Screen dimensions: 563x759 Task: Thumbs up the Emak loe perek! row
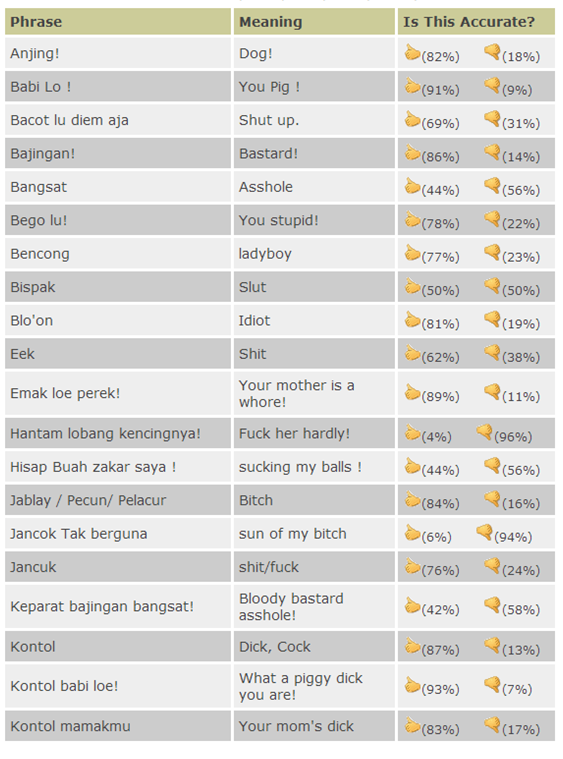[412, 392]
